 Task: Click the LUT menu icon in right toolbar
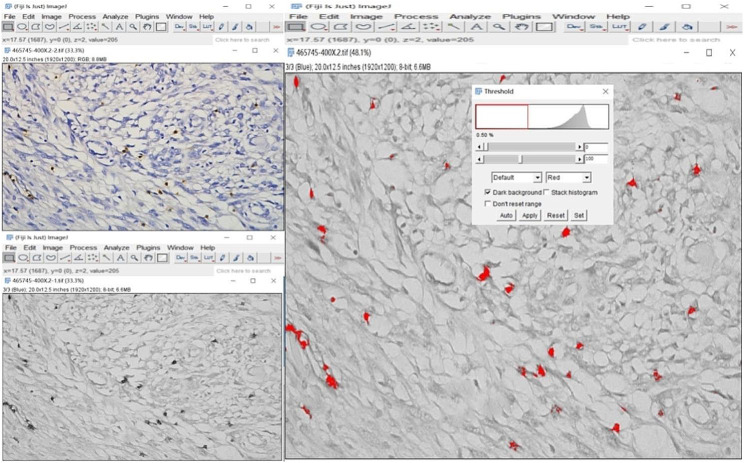coord(619,27)
